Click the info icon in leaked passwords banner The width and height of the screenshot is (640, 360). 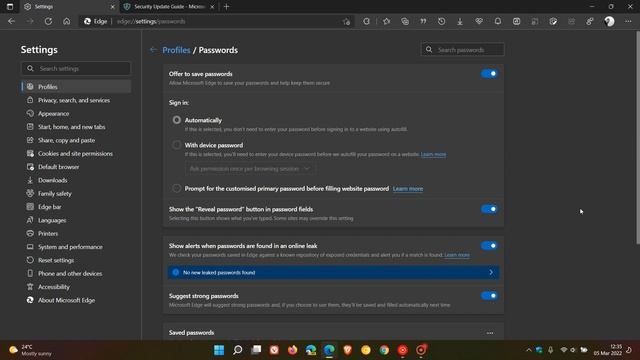coord(176,272)
